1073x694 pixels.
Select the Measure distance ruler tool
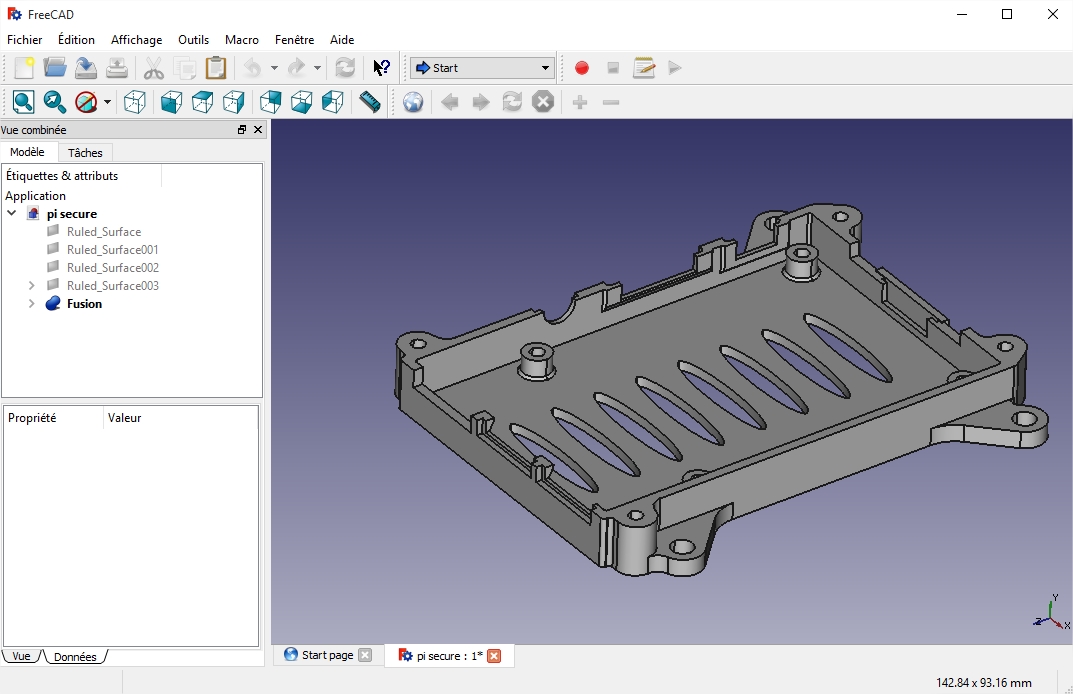370,102
